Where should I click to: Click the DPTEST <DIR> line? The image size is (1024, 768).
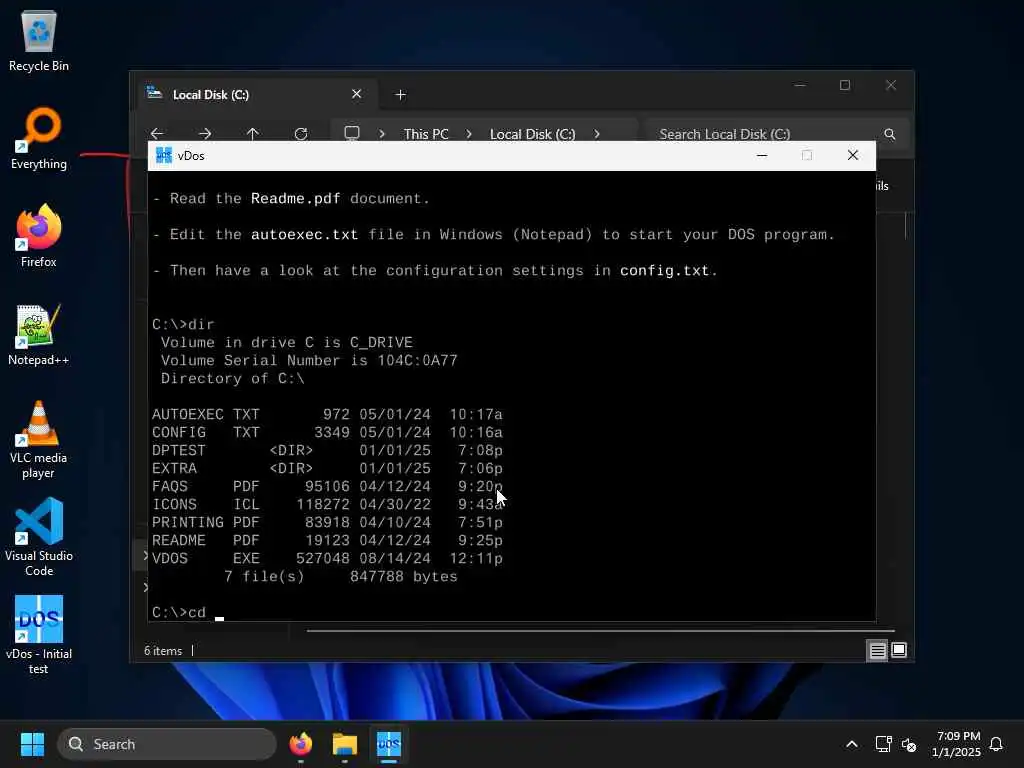pos(327,451)
